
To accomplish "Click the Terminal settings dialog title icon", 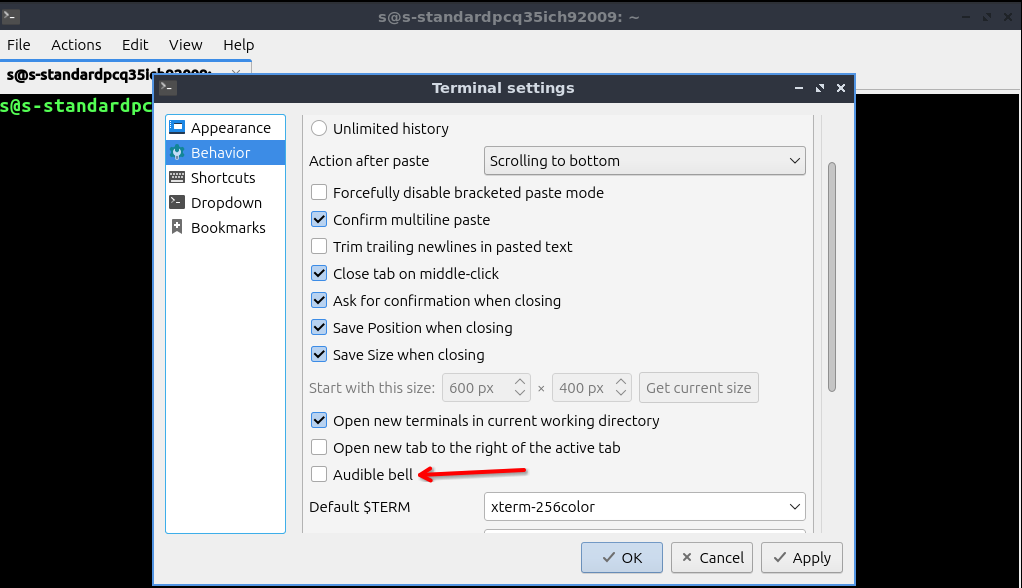I will point(168,88).
